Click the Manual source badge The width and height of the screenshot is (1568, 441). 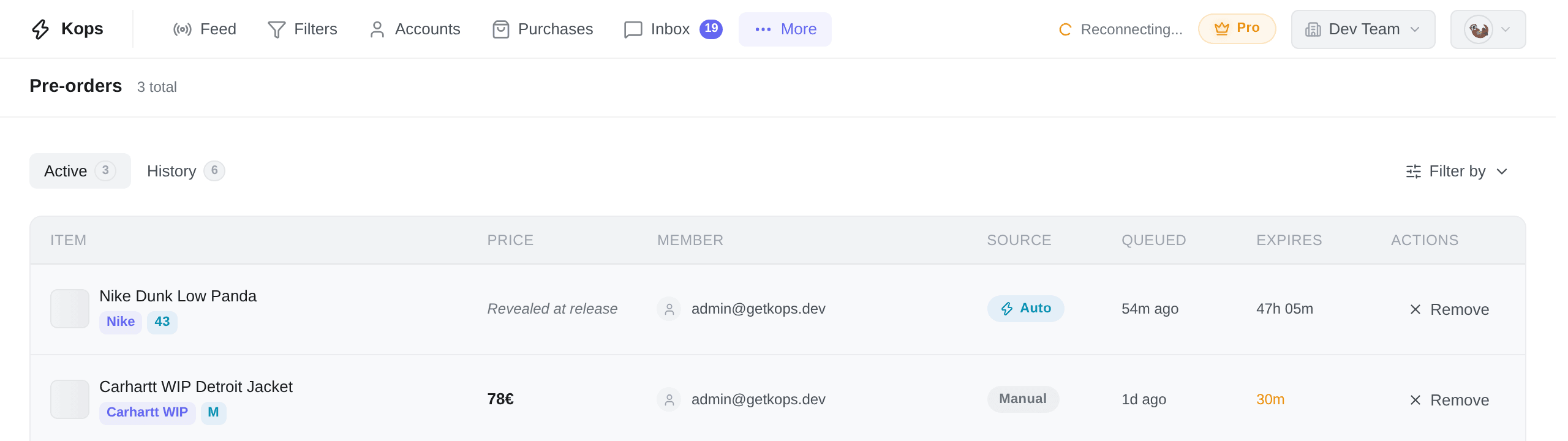point(1023,399)
